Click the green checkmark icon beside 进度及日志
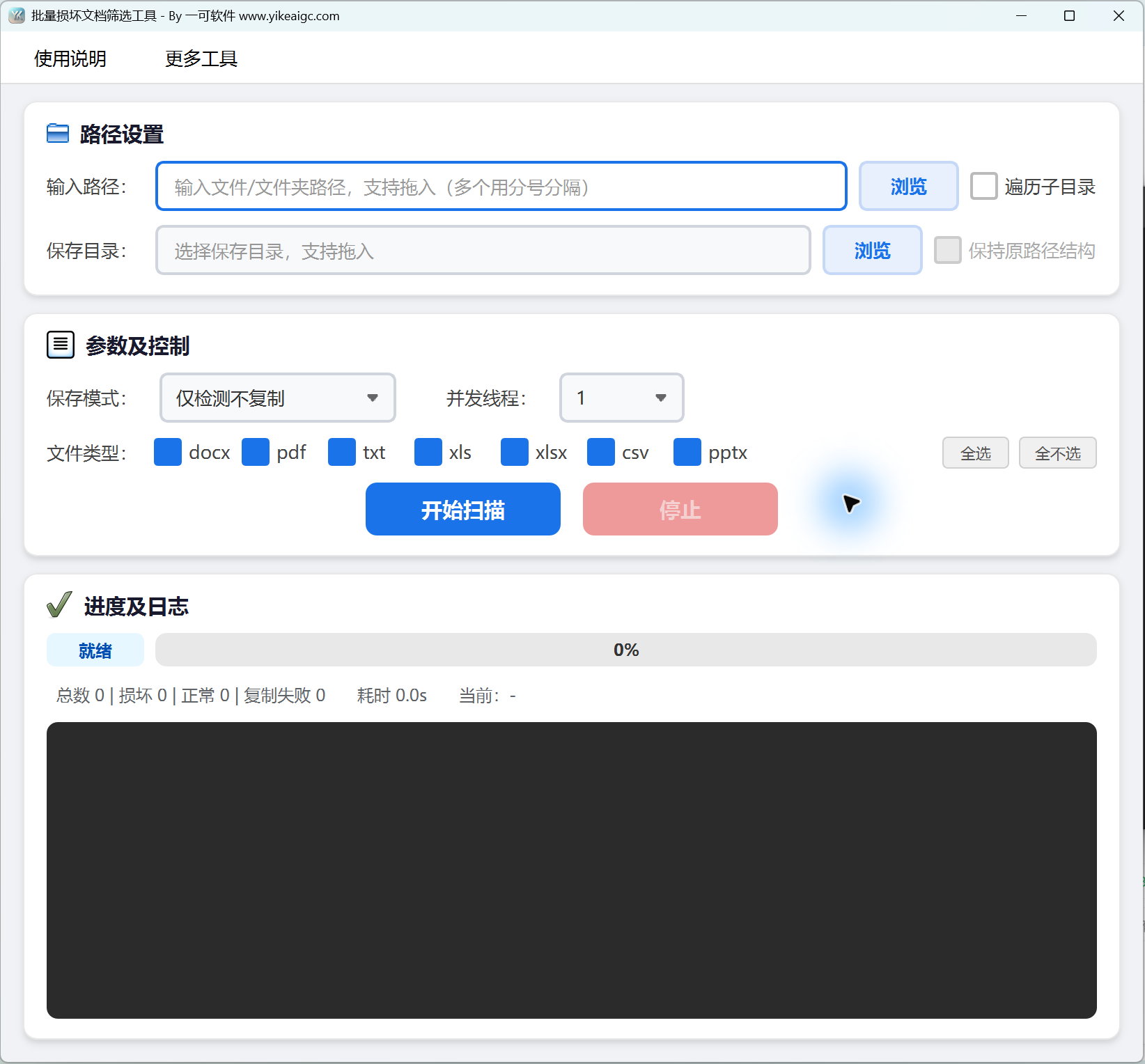The image size is (1145, 1064). tap(59, 604)
